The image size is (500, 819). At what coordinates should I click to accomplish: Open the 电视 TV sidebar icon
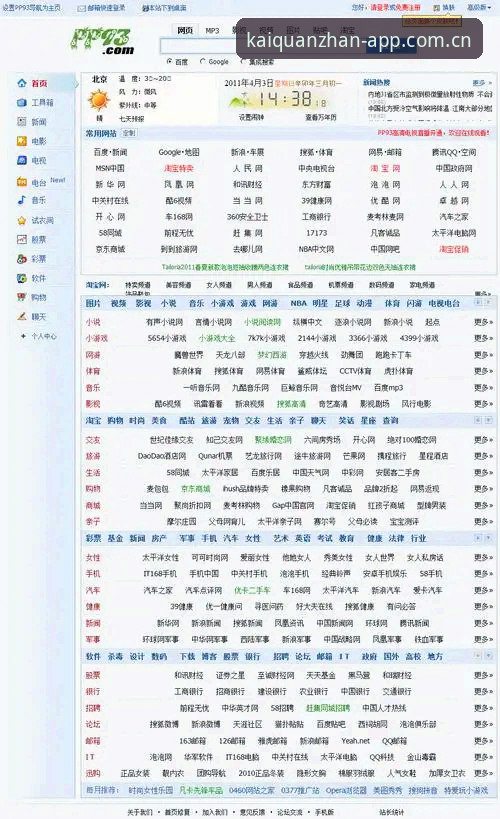point(22,160)
